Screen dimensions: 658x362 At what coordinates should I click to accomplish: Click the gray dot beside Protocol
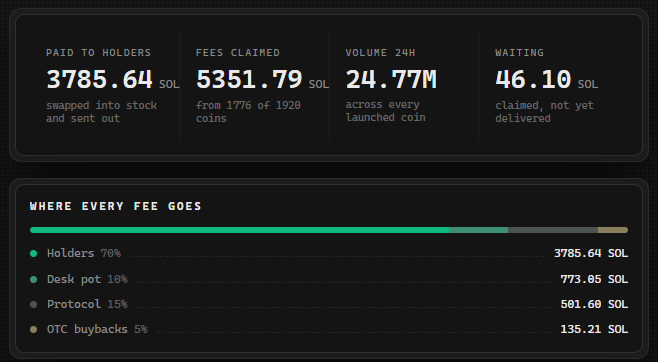click(x=34, y=304)
